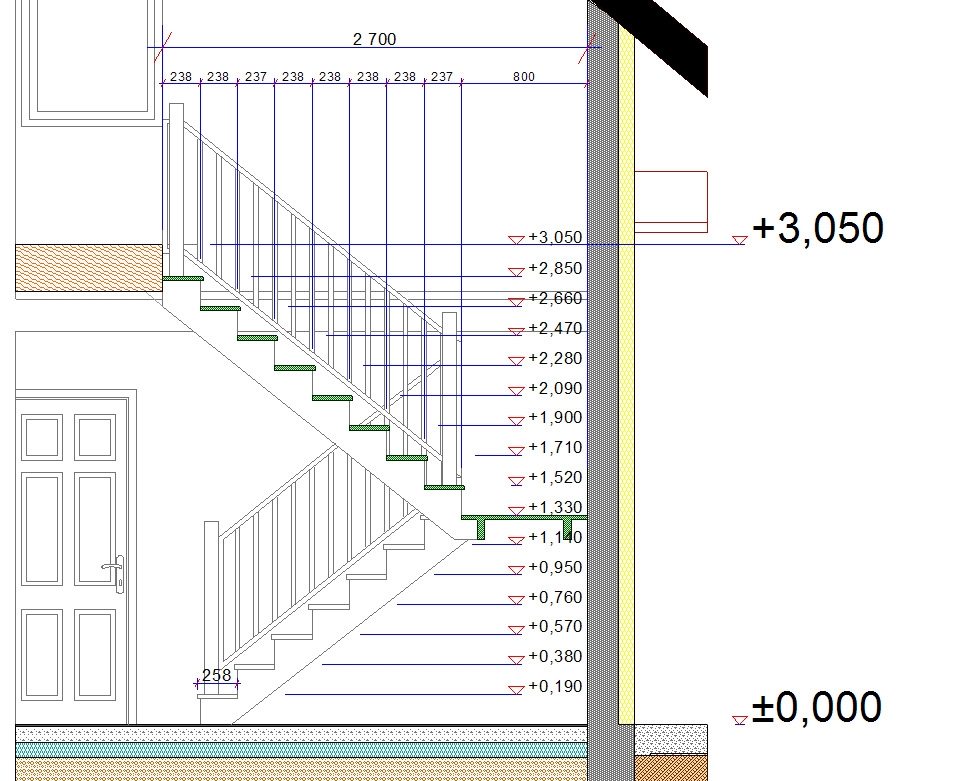Select the +0,190 elevation text

[x=555, y=686]
